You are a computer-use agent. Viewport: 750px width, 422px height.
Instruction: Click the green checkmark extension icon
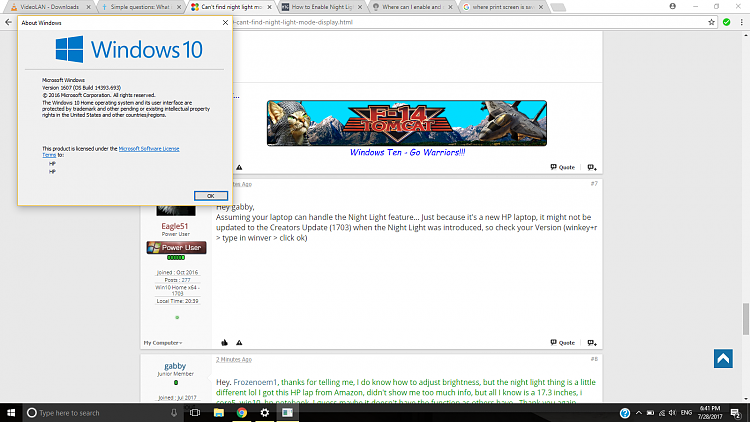pos(727,22)
